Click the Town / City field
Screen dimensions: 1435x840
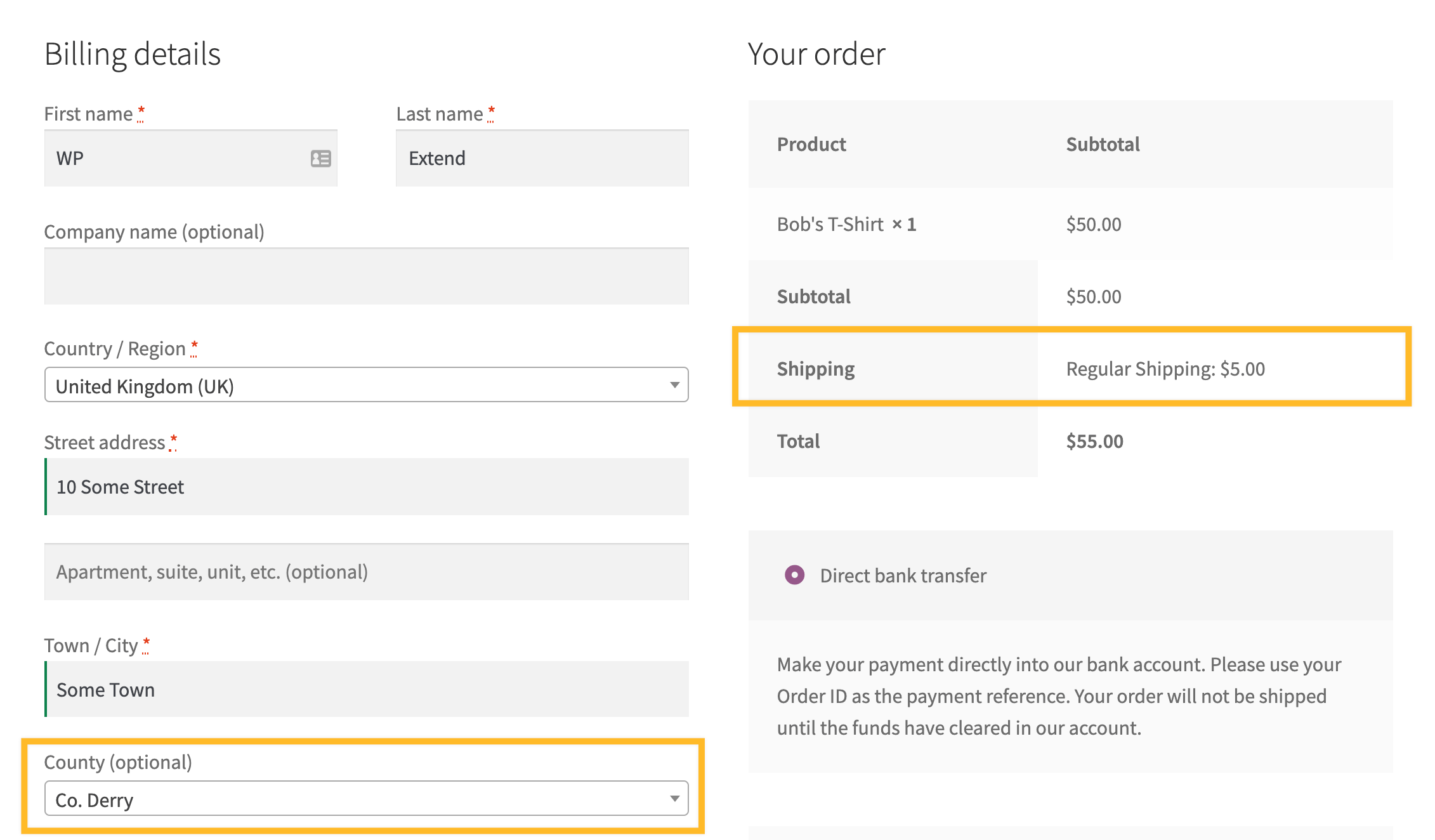pyautogui.click(x=366, y=690)
